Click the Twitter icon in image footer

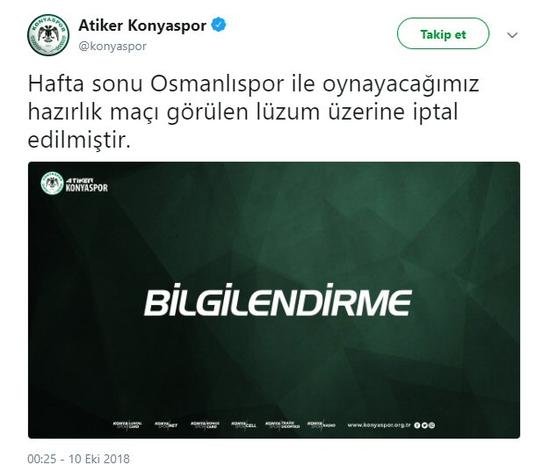[424, 425]
